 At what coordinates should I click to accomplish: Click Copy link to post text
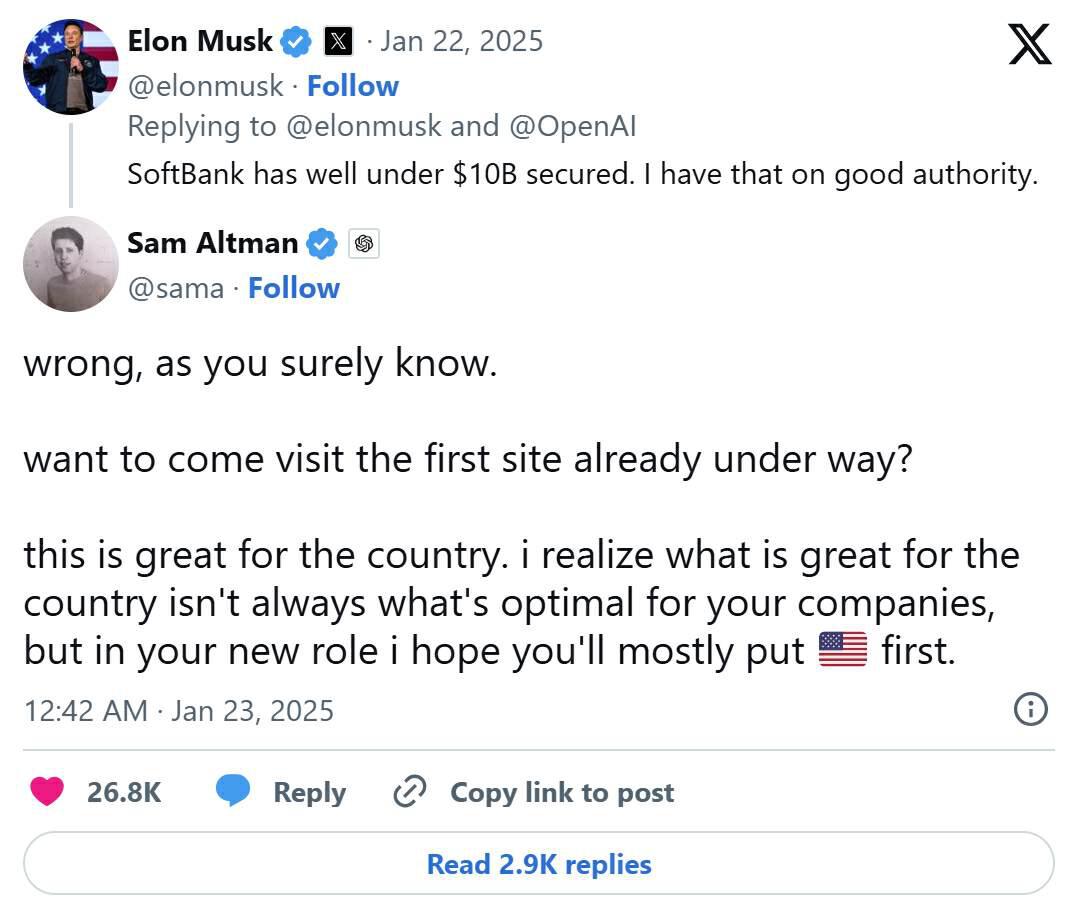[x=562, y=792]
